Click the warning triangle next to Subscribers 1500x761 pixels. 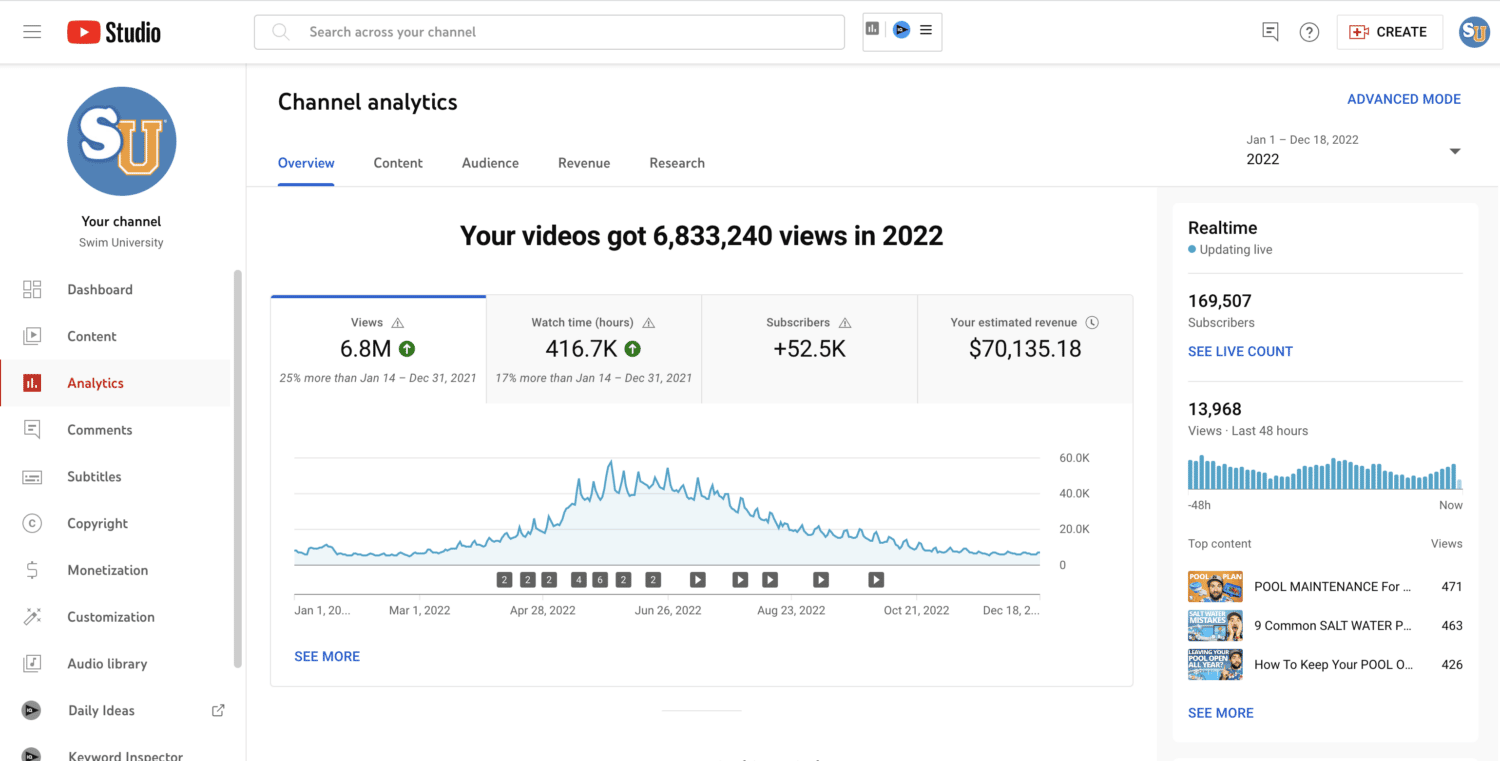pyautogui.click(x=845, y=323)
